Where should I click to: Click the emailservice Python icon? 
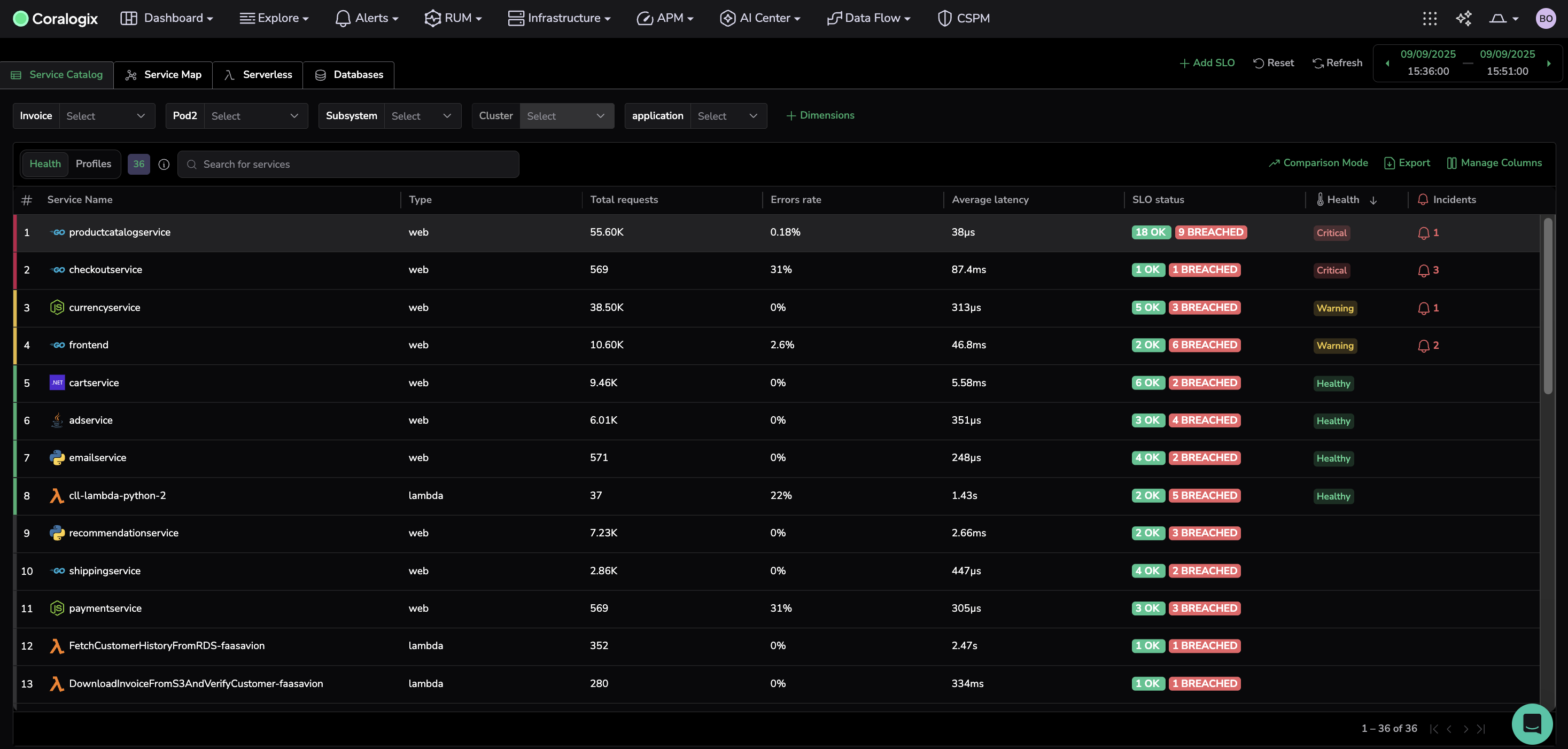click(x=57, y=457)
